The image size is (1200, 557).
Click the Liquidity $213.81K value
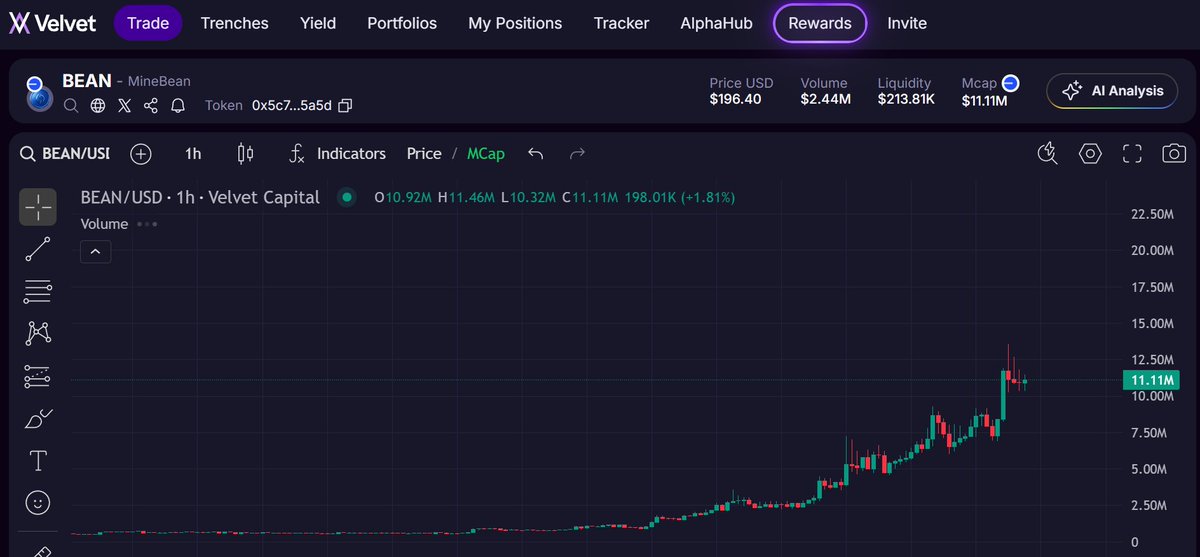click(x=906, y=100)
